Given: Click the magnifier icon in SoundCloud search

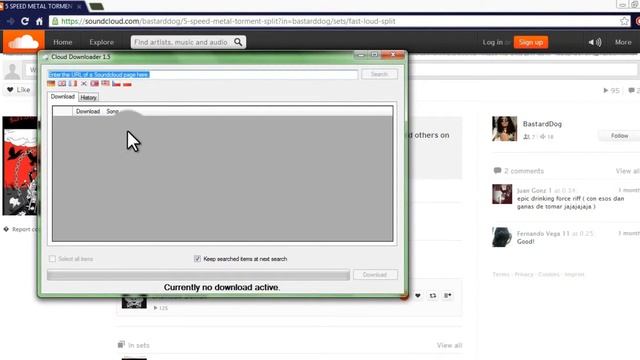Looking at the screenshot, I should [238, 42].
